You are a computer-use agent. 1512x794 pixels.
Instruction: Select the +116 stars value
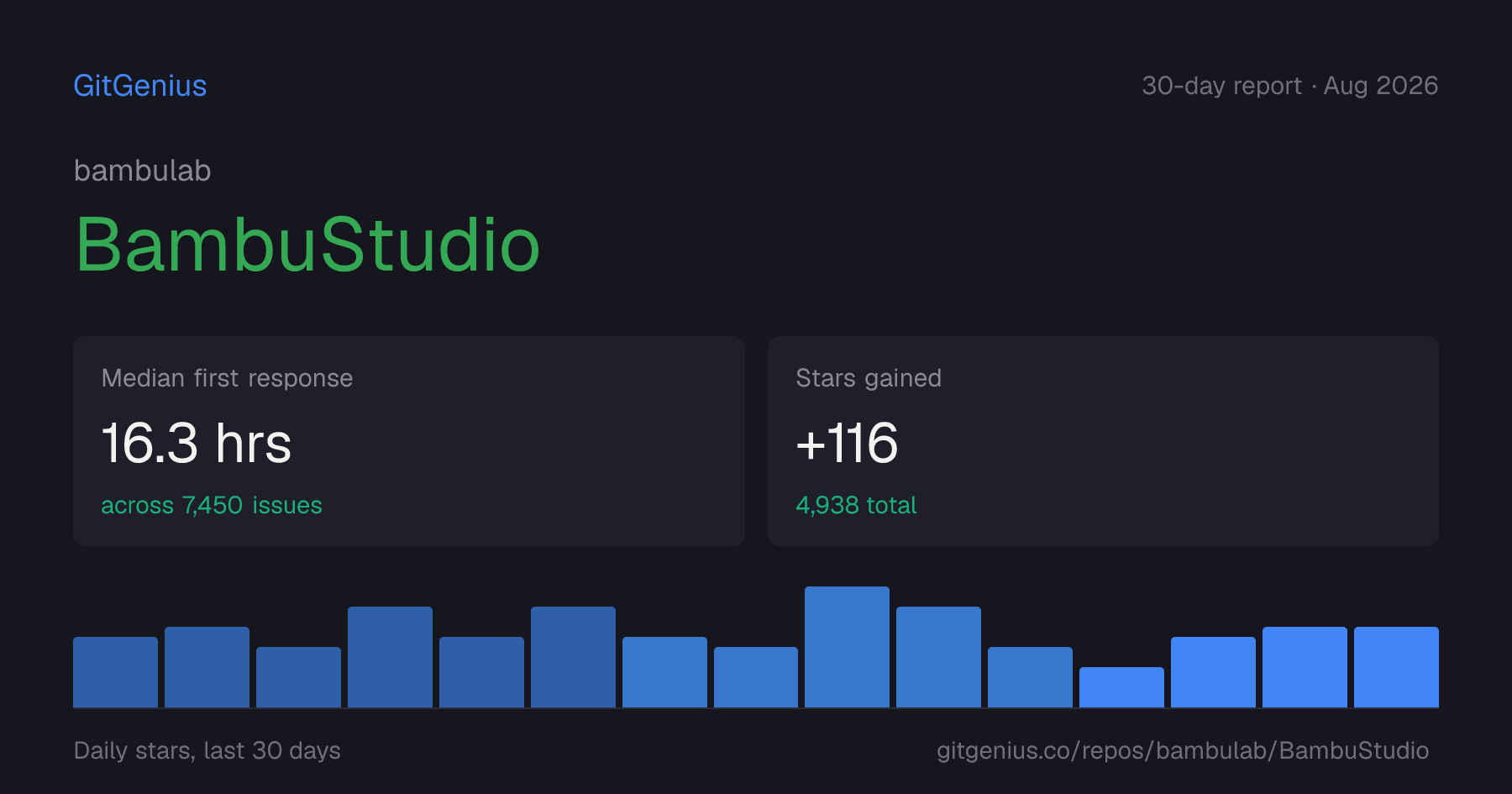[x=847, y=443]
